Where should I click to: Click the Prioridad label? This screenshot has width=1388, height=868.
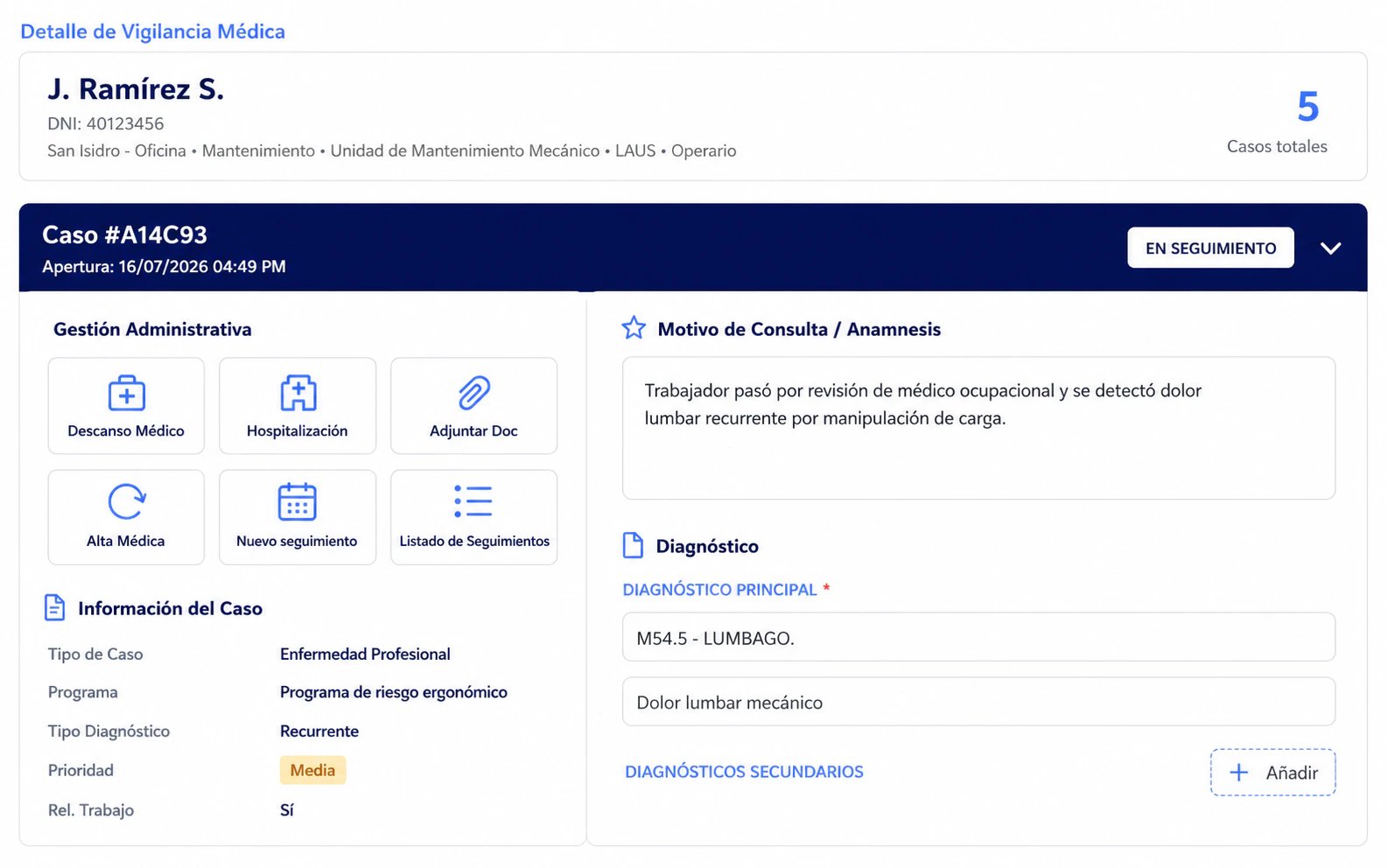click(x=81, y=770)
